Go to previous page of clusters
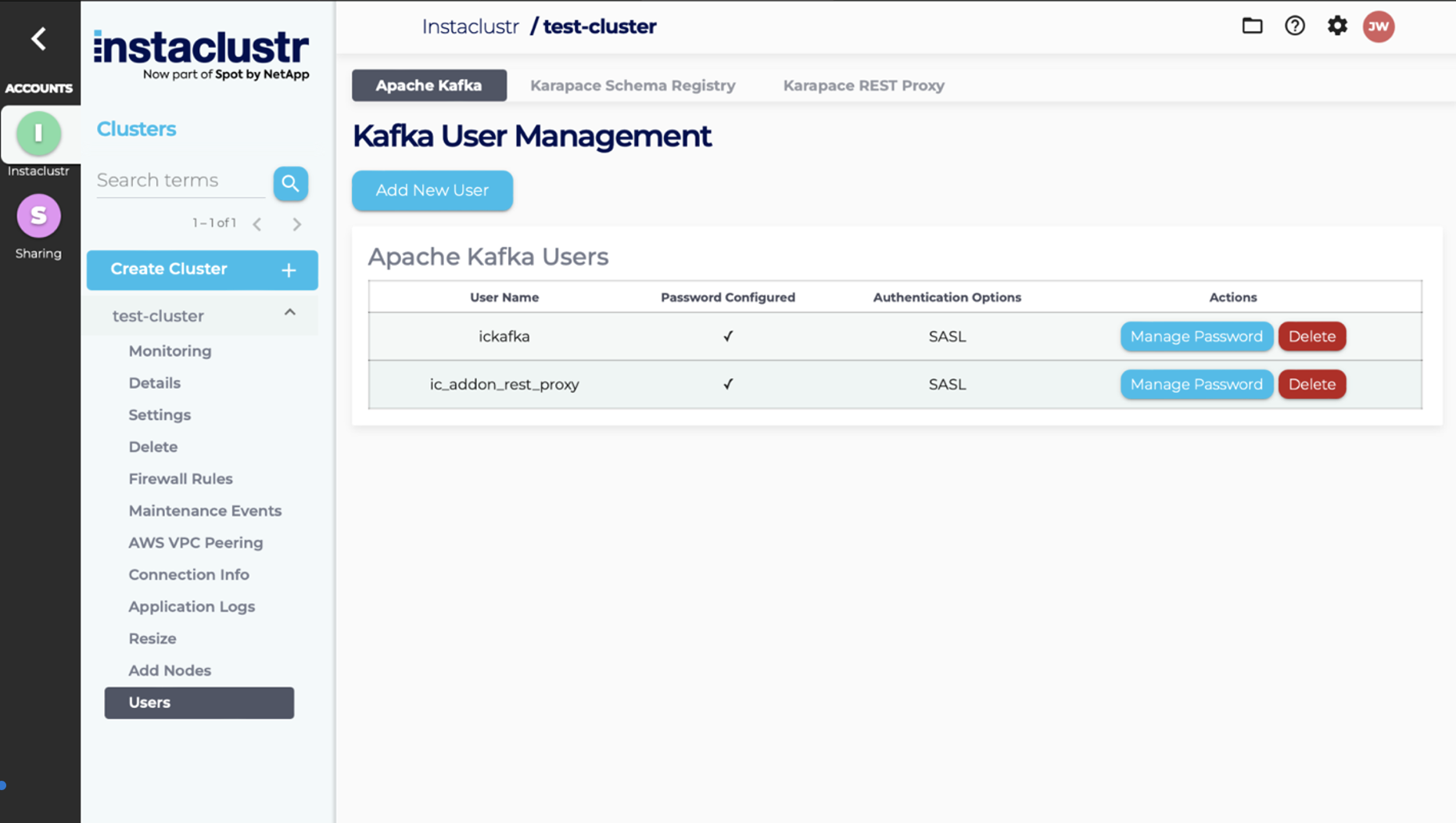The width and height of the screenshot is (1456, 823). pos(257,224)
